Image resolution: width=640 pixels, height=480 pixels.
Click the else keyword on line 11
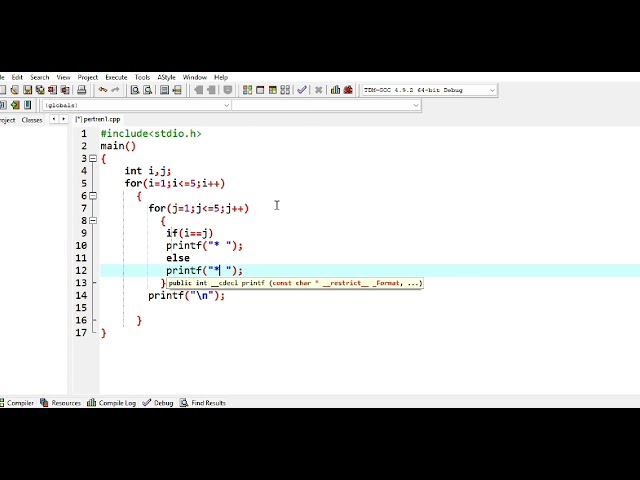(178, 258)
